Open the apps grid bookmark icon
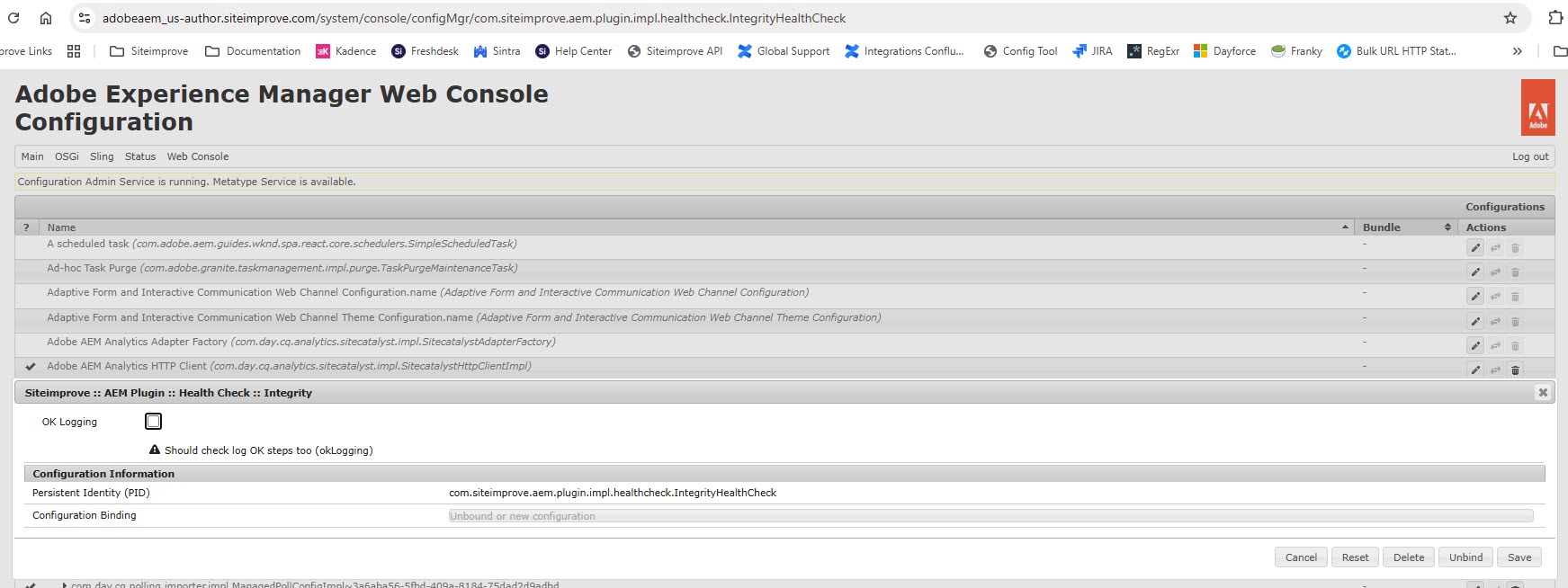 tap(74, 51)
